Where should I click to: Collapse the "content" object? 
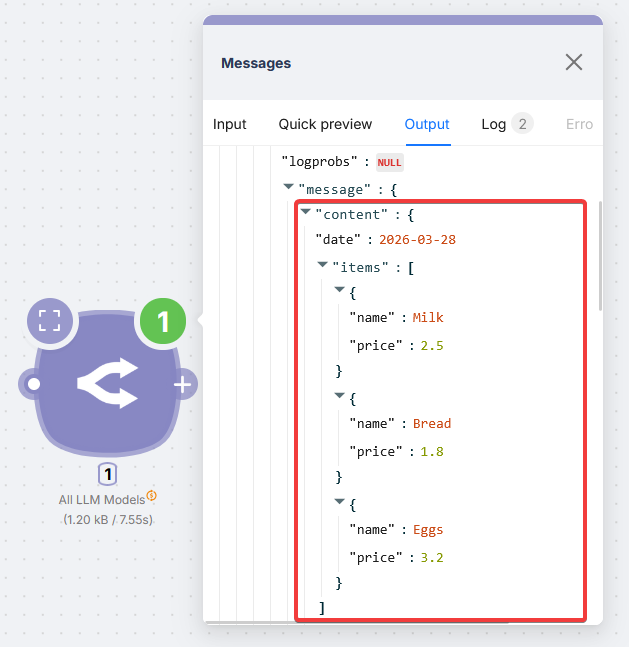(305, 213)
